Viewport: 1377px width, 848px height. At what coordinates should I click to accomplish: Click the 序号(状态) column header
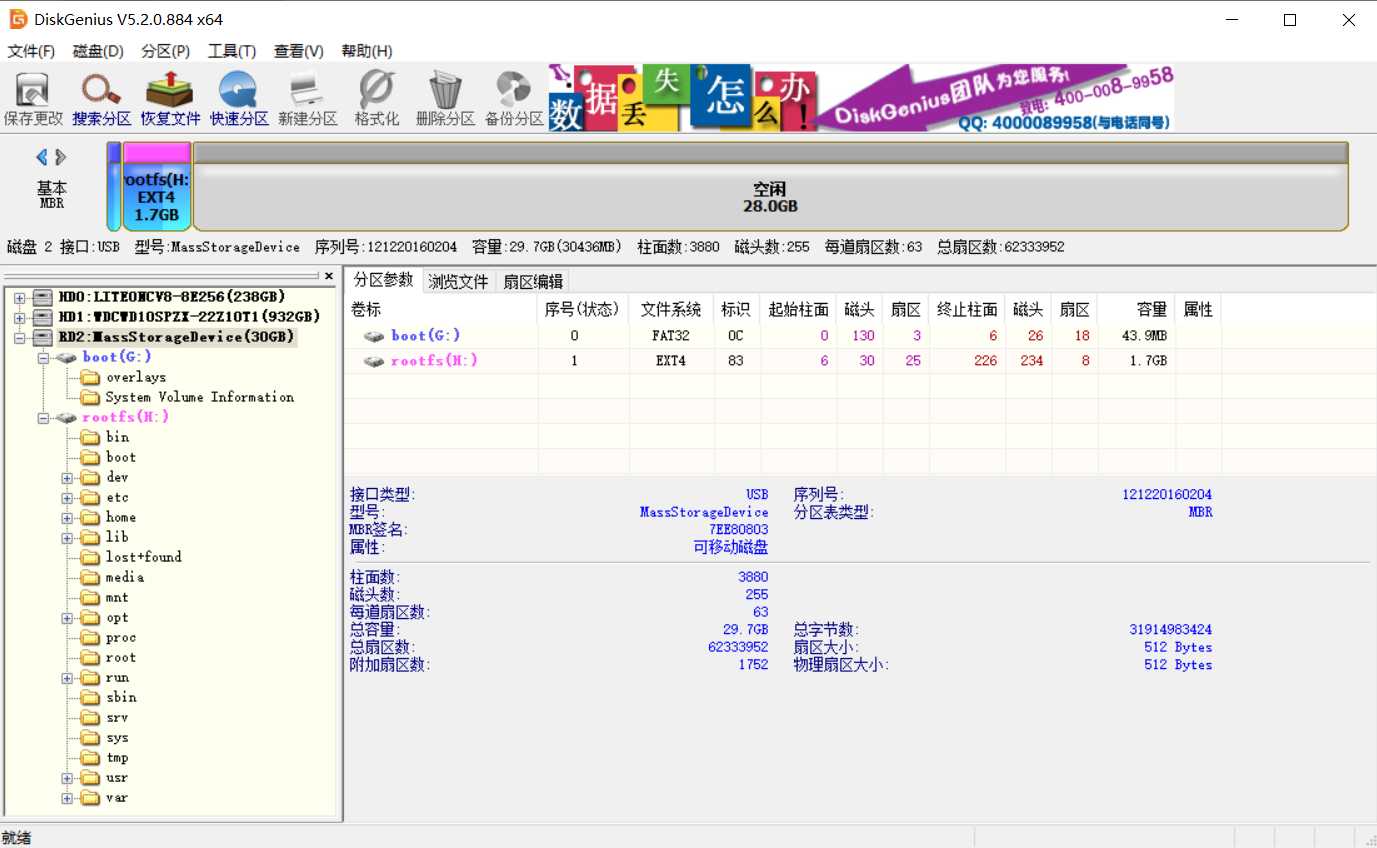[583, 310]
